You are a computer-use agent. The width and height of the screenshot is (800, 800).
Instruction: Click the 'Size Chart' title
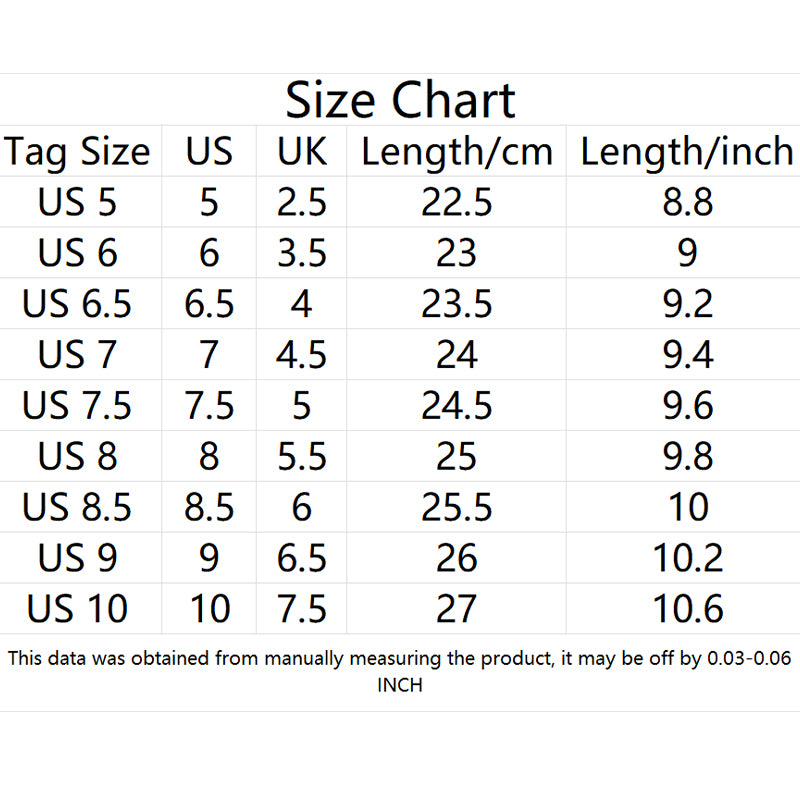click(x=400, y=100)
